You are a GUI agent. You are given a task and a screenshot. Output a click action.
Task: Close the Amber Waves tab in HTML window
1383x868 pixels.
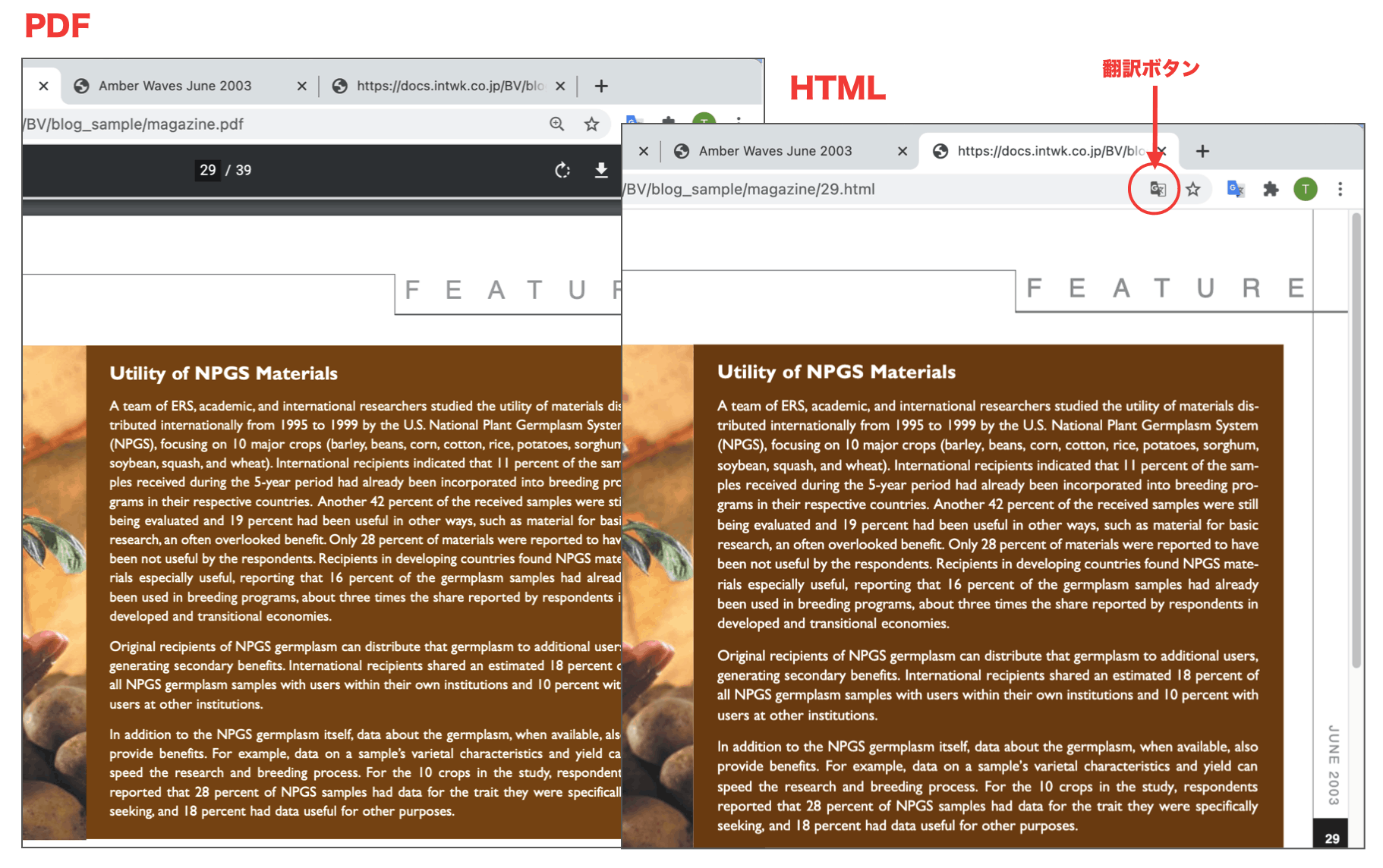[902, 151]
